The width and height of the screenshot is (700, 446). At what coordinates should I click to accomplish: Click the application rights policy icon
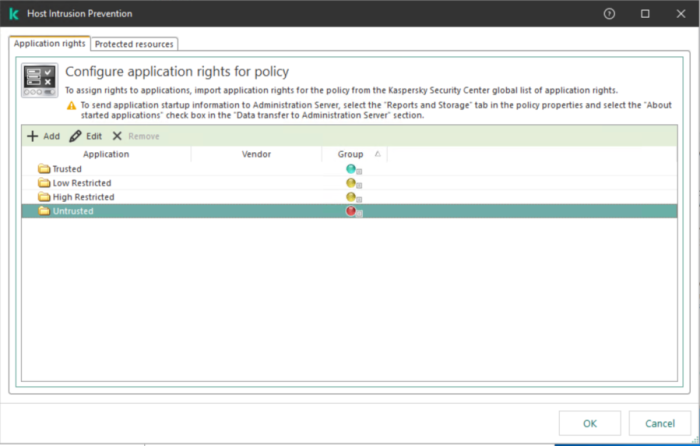[40, 80]
